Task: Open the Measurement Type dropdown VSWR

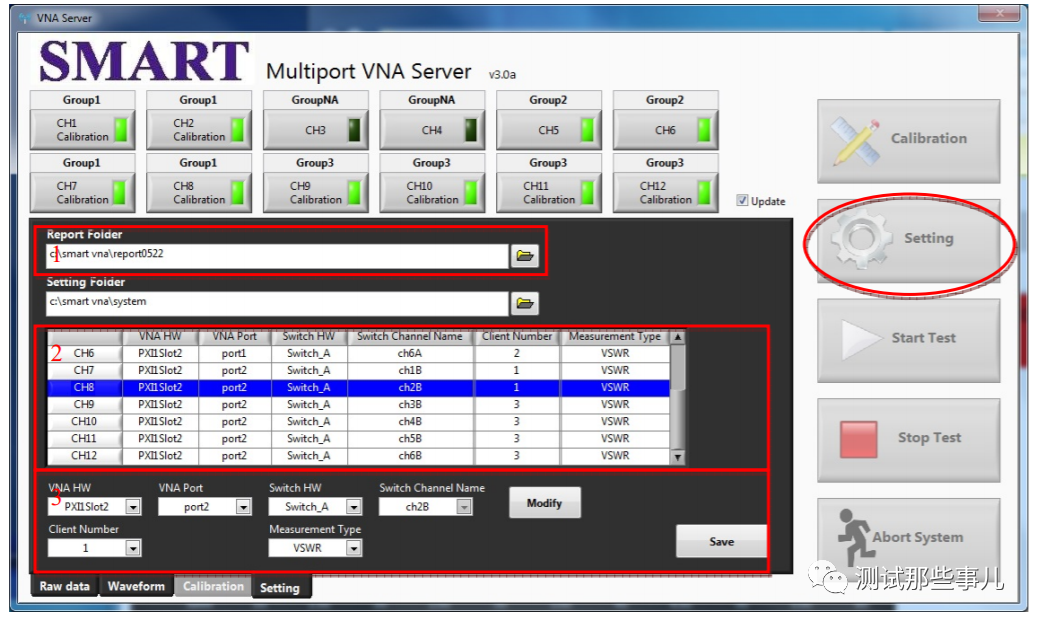Action: pos(354,548)
